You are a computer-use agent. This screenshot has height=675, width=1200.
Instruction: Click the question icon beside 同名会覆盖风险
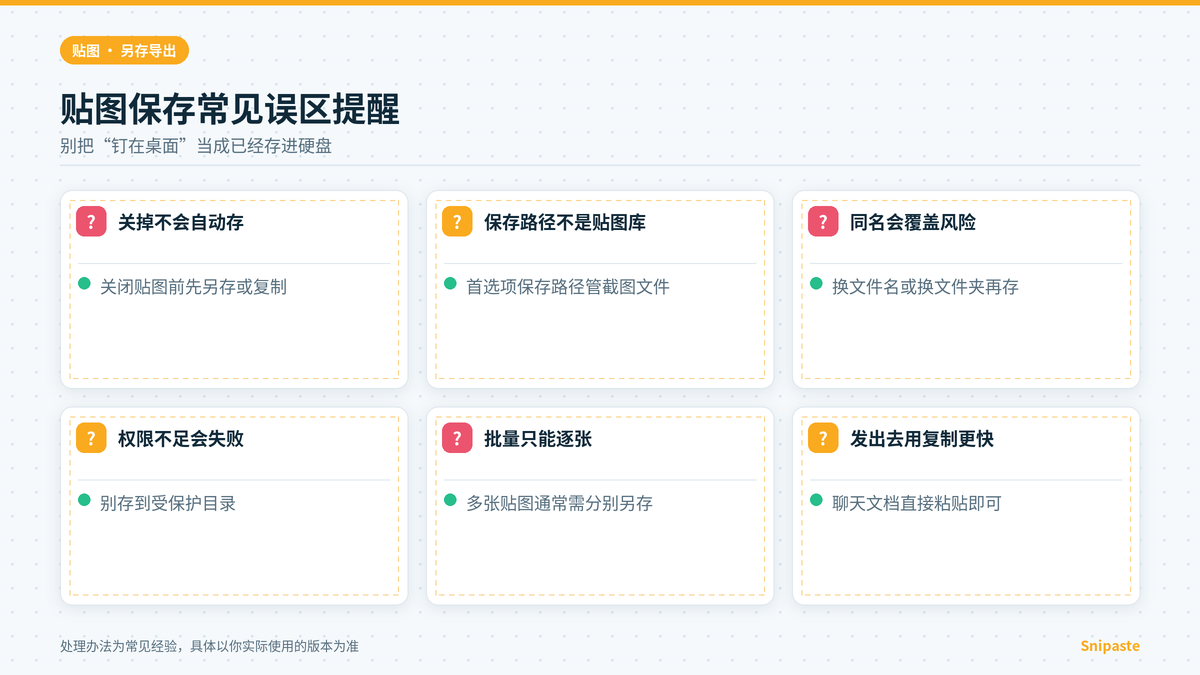pyautogui.click(x=823, y=222)
